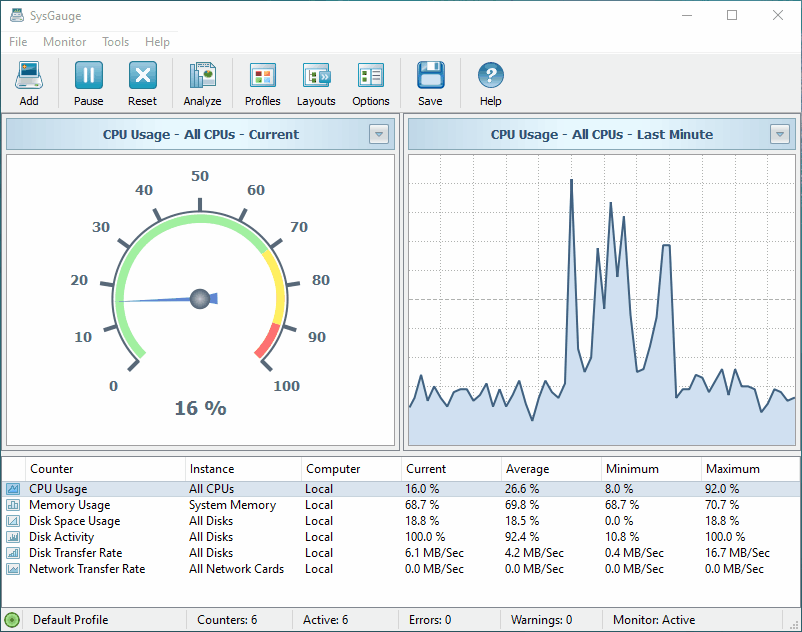Screen dimensions: 802x632
Task: Sort by the Current column header
Action: [452, 469]
